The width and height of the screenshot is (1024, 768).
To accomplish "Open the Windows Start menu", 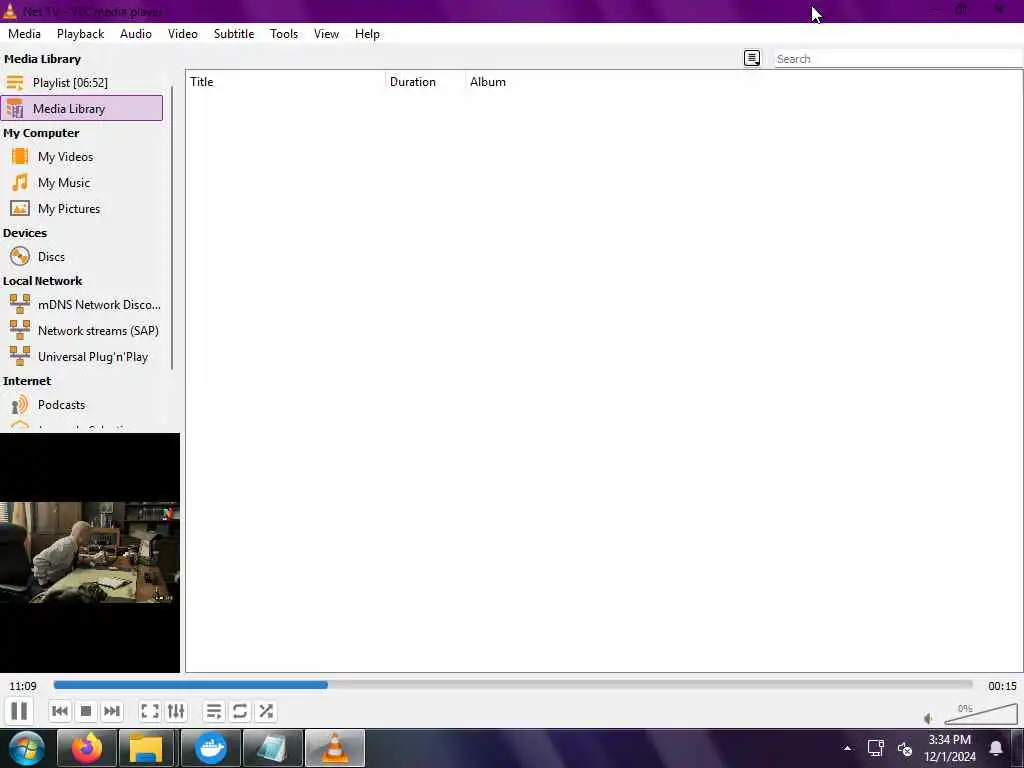I will [27, 748].
